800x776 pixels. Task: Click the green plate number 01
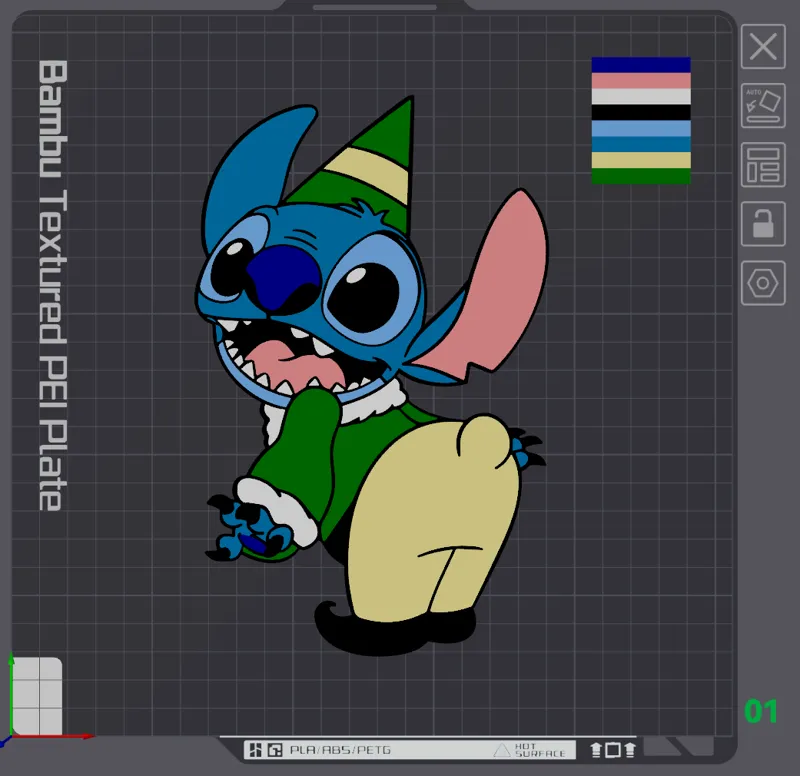coord(761,711)
